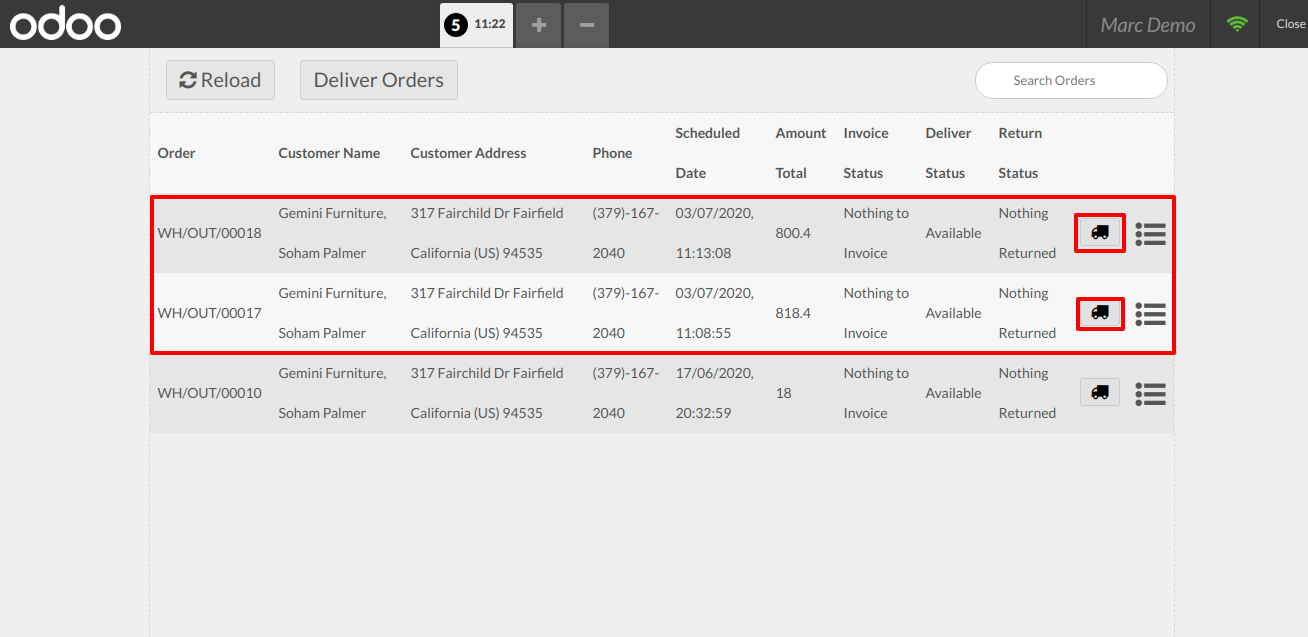Focus the Search Orders field
Screen dimensions: 1308x637
point(1071,81)
